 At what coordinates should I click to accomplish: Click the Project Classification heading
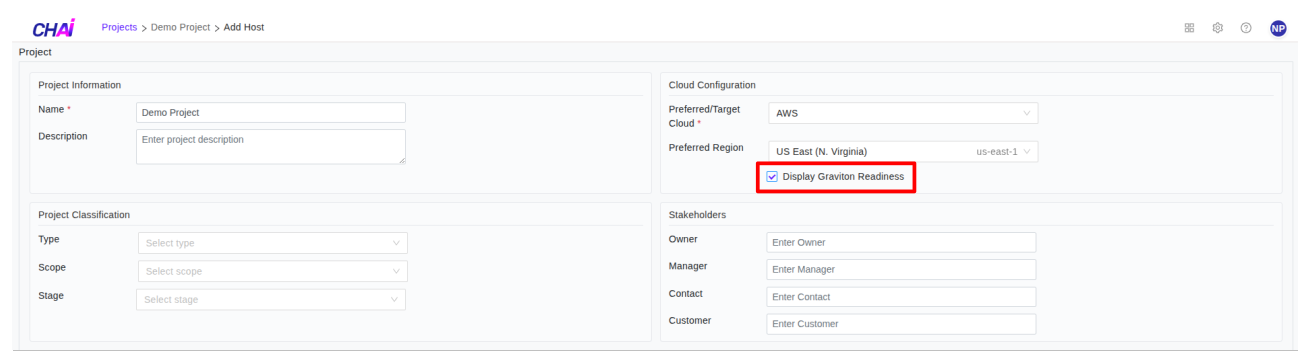click(x=84, y=215)
